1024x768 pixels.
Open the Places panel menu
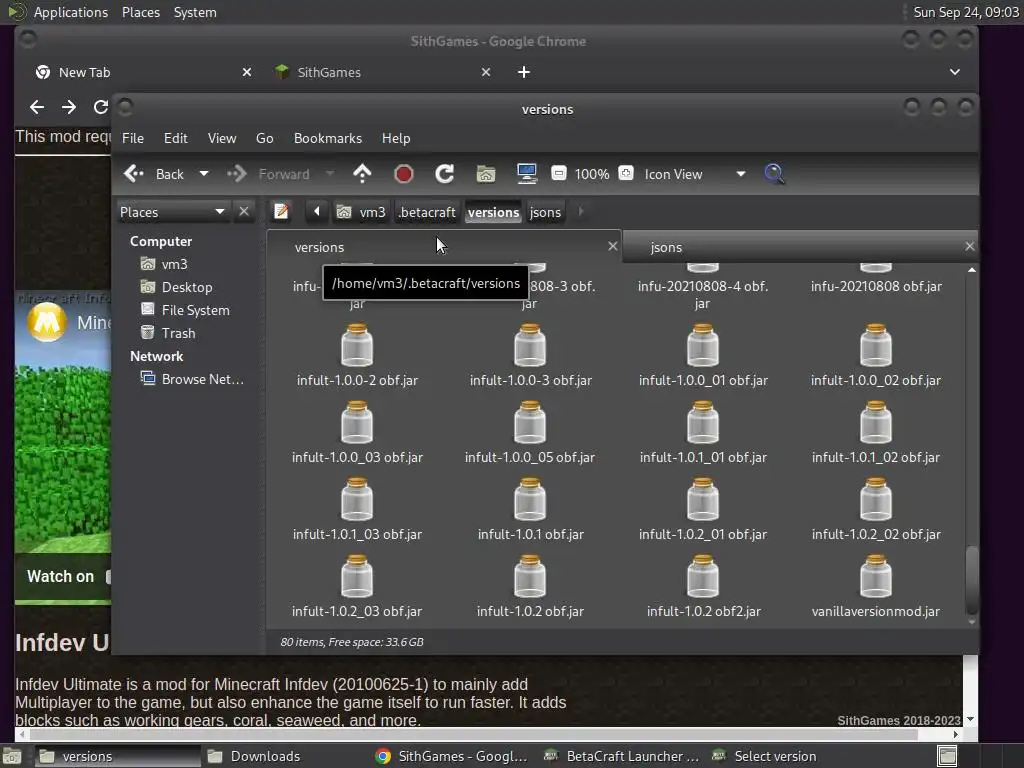(x=141, y=12)
